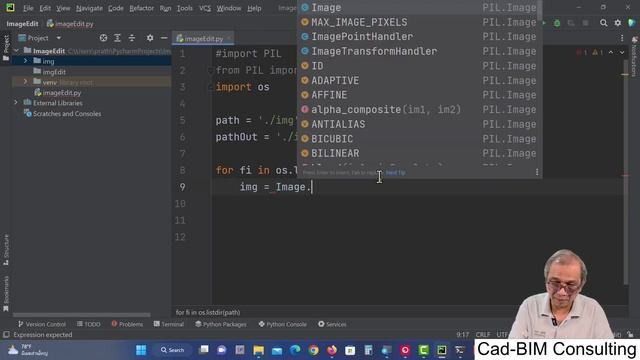The image size is (640, 360).
Task: Open the Project panel gear options
Action: [150, 38]
